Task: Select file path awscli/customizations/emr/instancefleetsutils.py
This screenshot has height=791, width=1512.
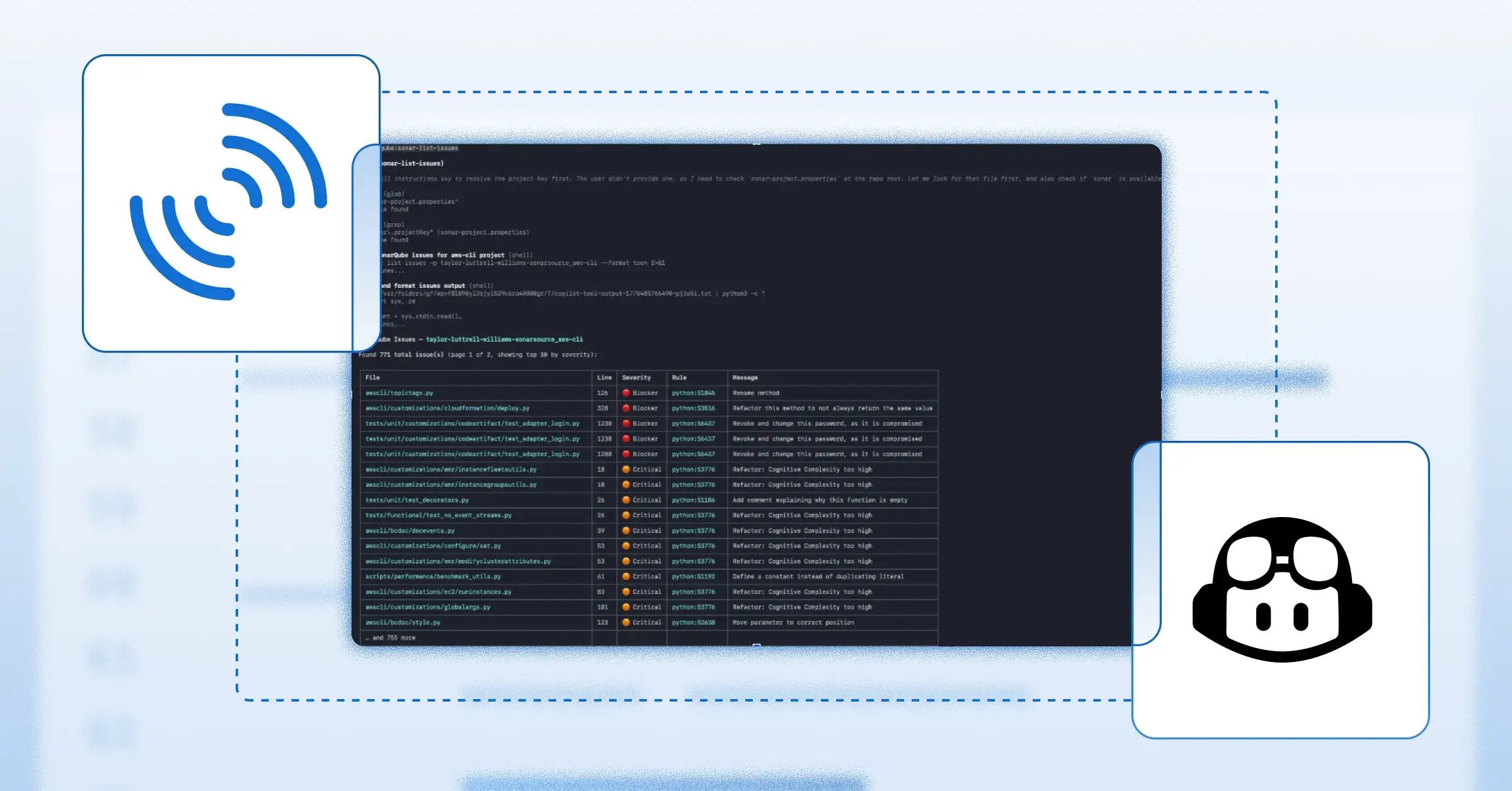Action: 451,469
